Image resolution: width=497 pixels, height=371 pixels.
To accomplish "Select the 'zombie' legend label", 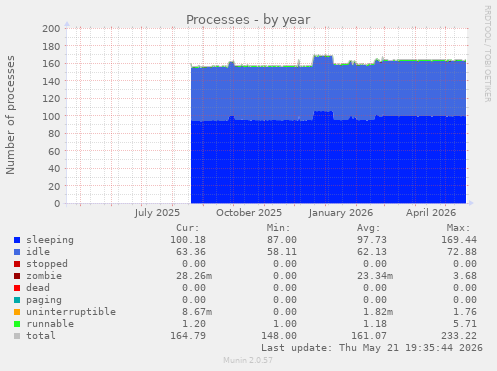I will pyautogui.click(x=44, y=276).
